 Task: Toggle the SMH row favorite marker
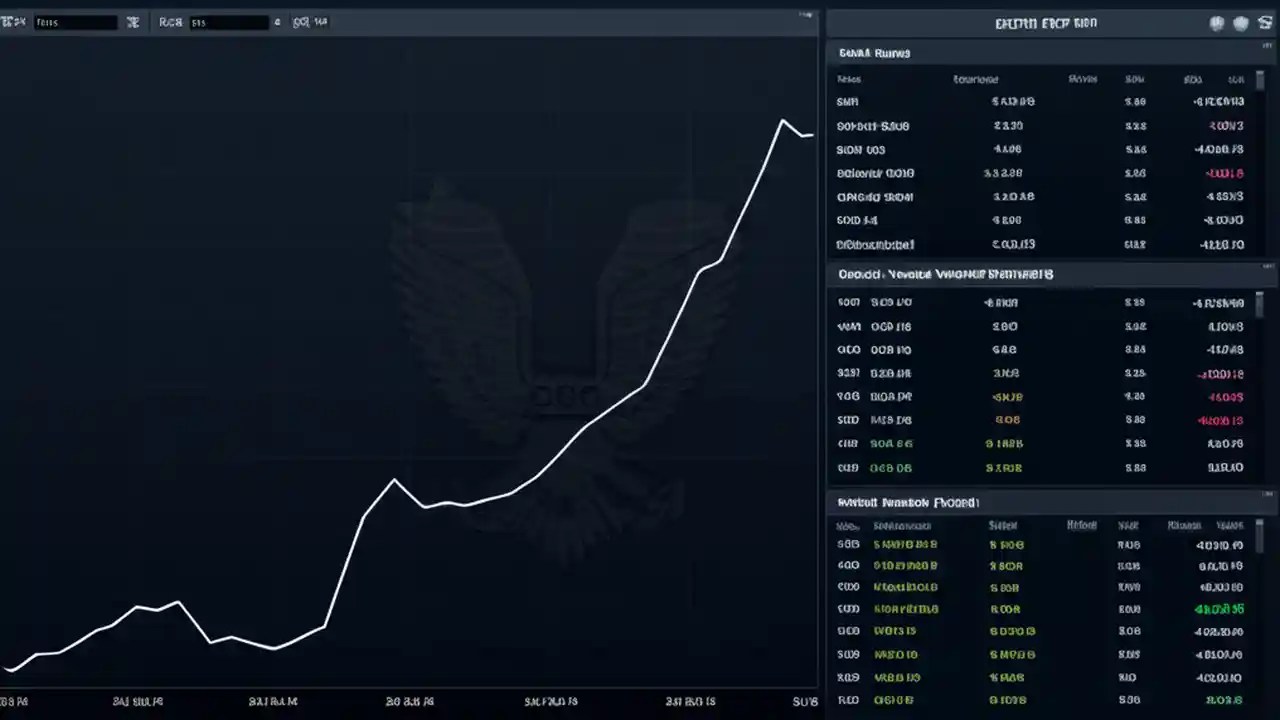pyautogui.click(x=847, y=101)
